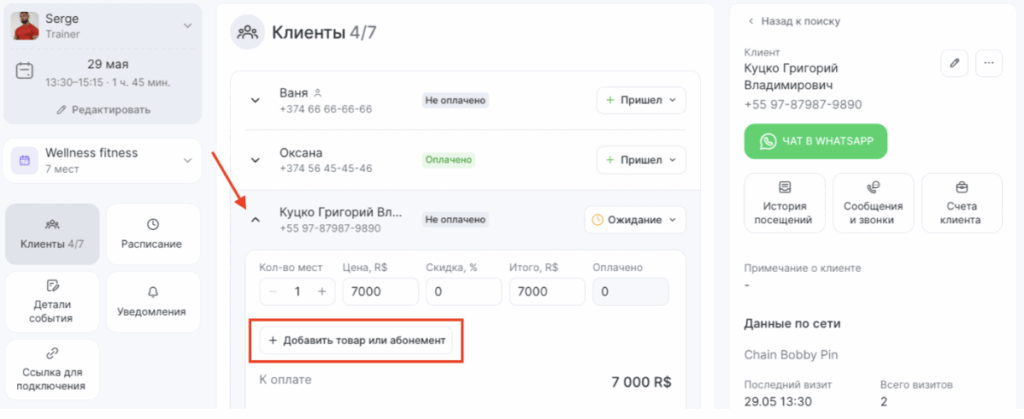The width and height of the screenshot is (1024, 419).
Task: Open the three-dots more options menu
Action: pyautogui.click(x=989, y=63)
